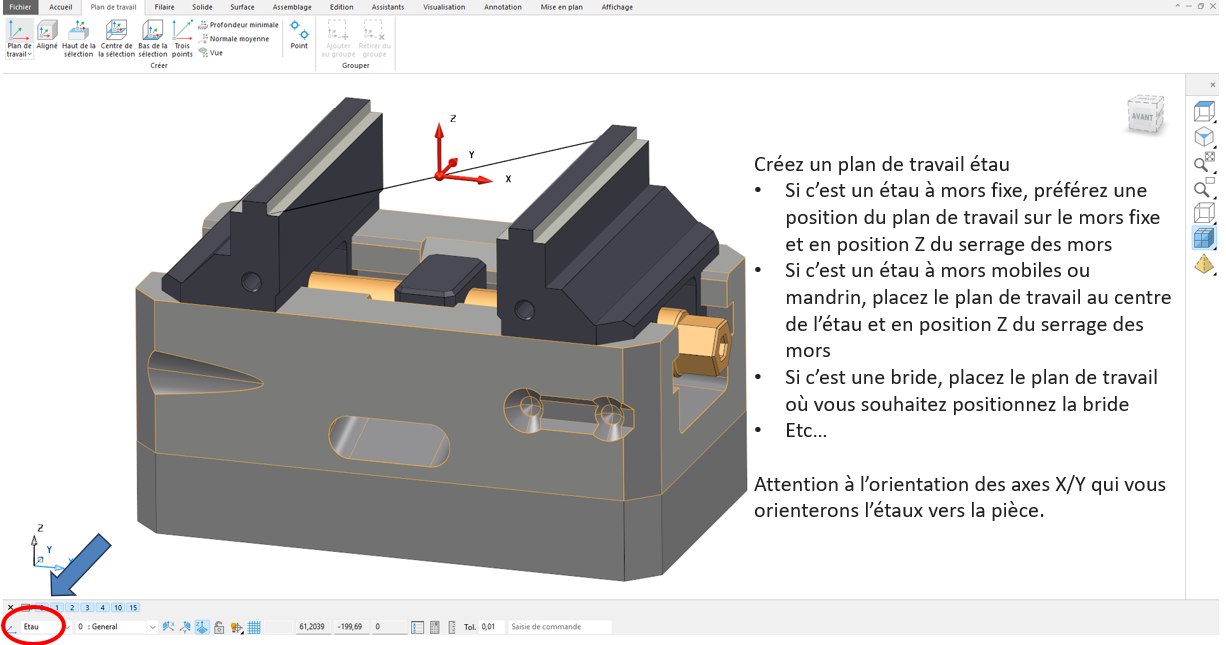
Task: Open the Surface tab
Action: pyautogui.click(x=242, y=7)
